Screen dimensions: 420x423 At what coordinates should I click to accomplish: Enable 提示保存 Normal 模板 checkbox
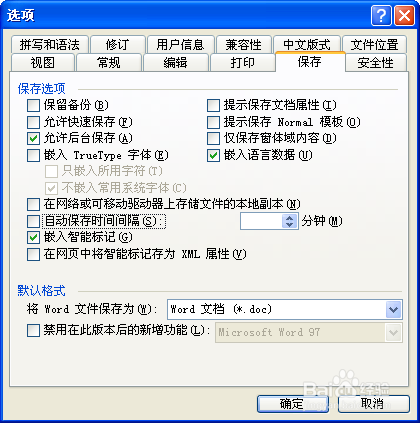(213, 122)
